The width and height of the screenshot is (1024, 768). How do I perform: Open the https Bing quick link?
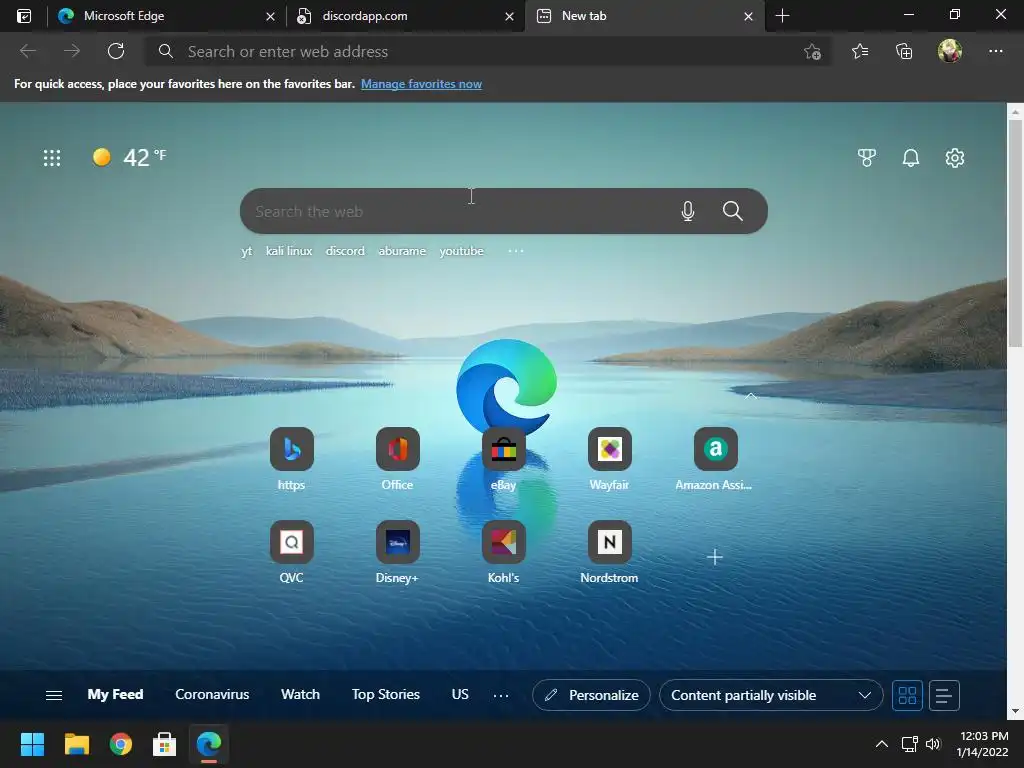(x=291, y=458)
